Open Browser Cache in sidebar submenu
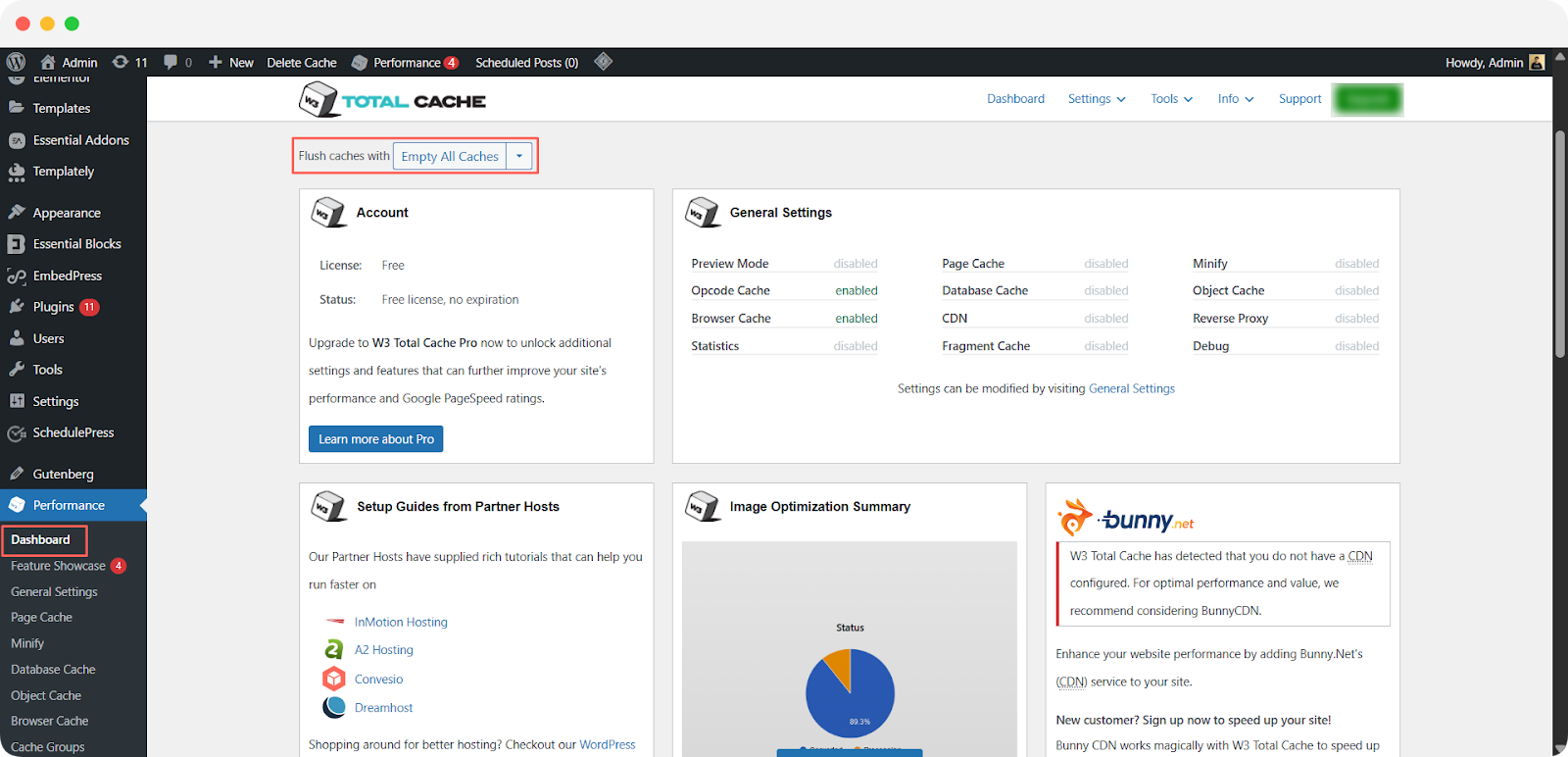This screenshot has height=757, width=1568. [49, 721]
